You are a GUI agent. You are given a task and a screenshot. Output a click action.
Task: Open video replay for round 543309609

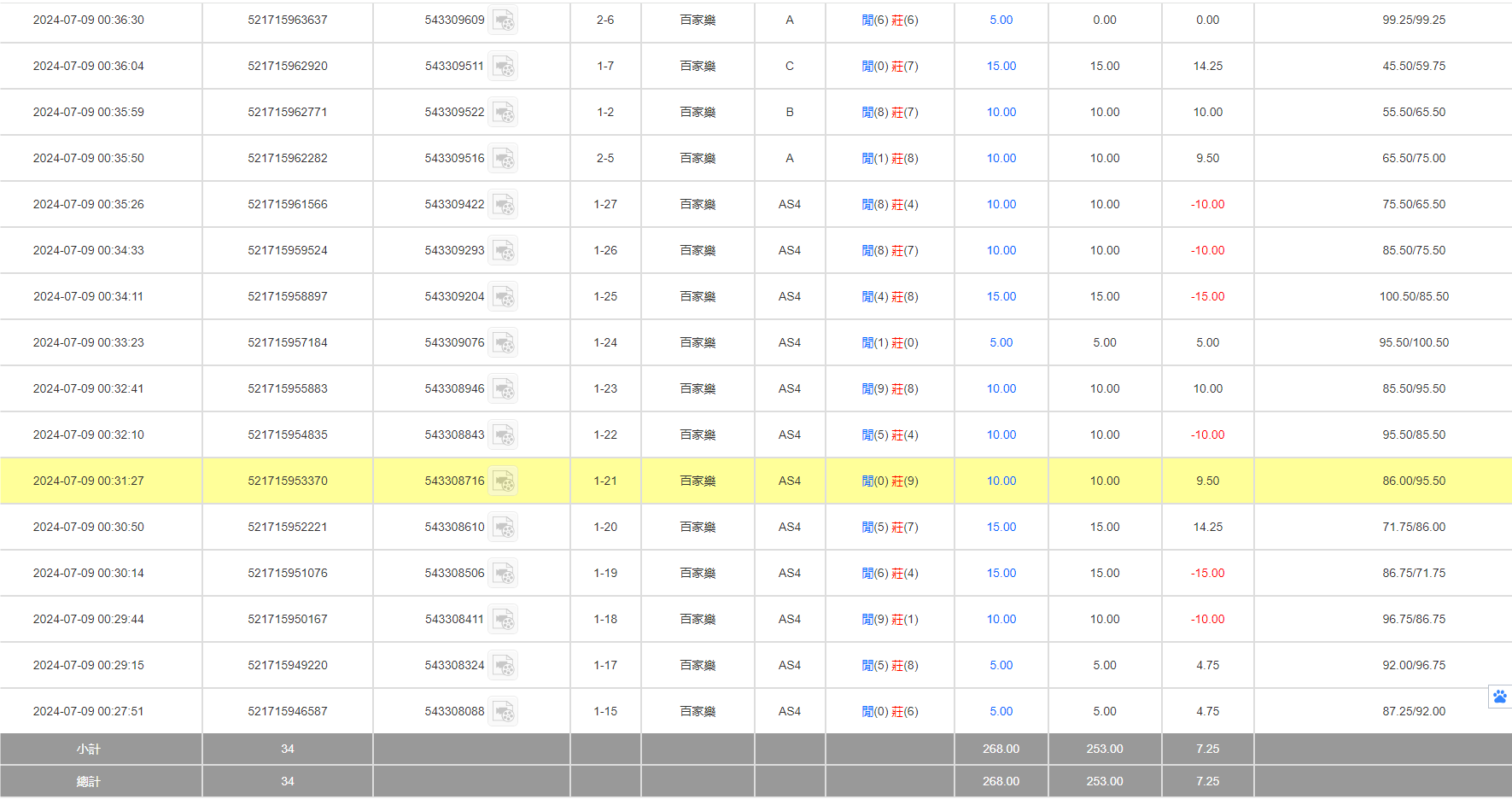point(504,20)
